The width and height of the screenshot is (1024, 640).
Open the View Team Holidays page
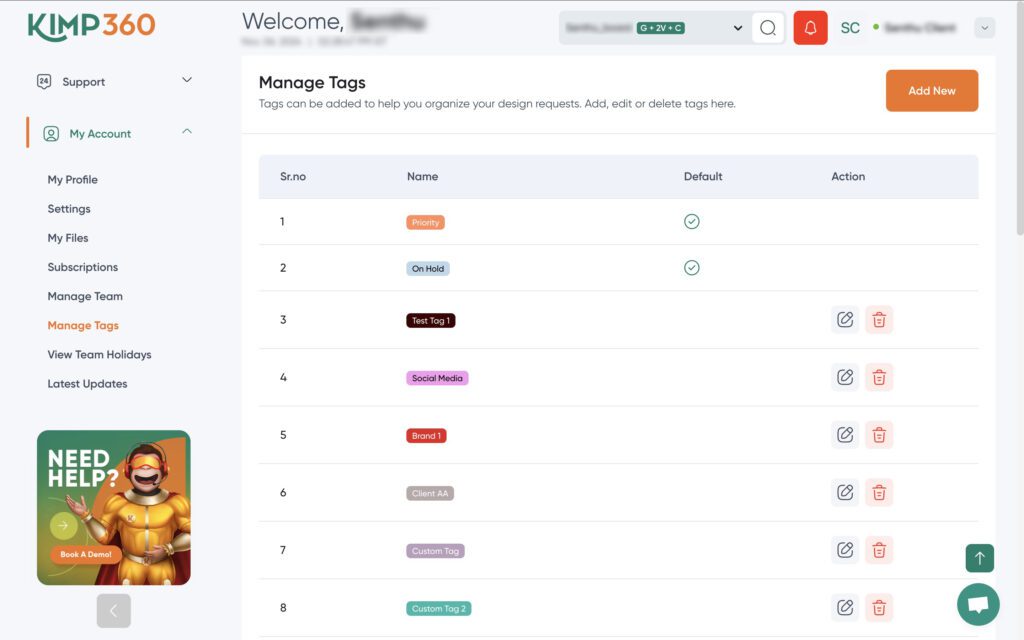click(x=99, y=355)
